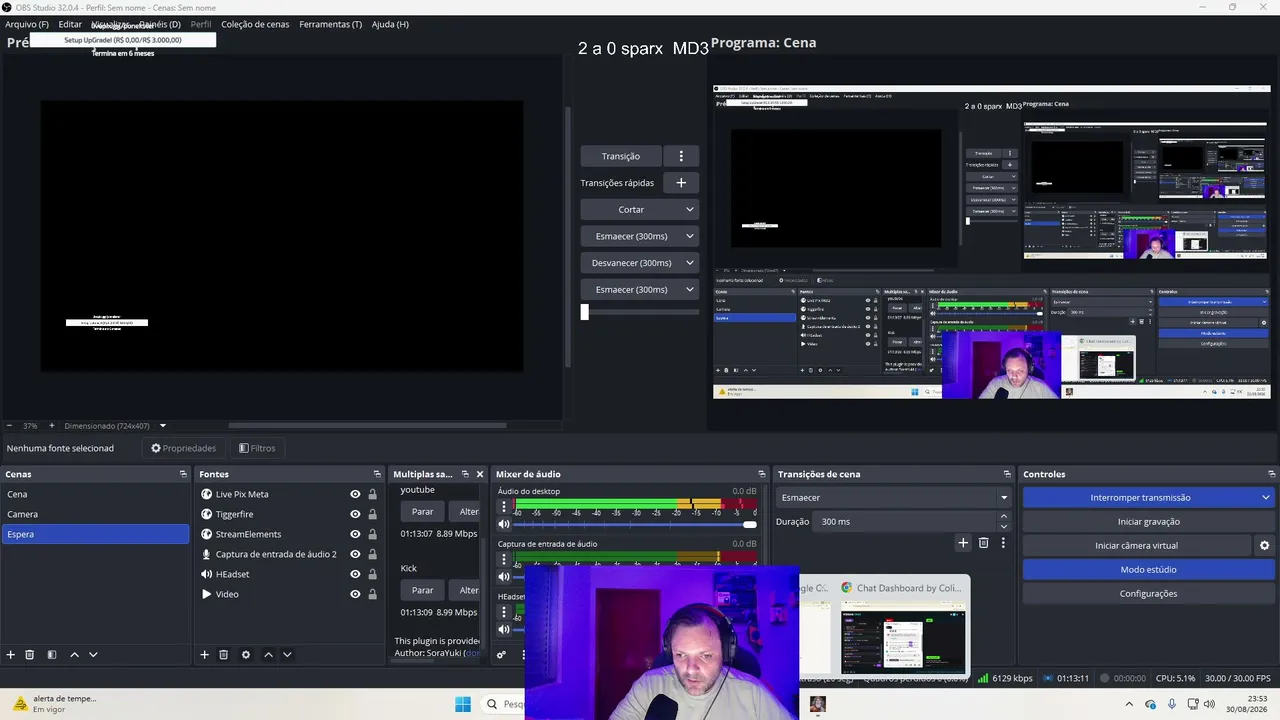The width and height of the screenshot is (1280, 720).
Task: Expand the Desvanecer (300ms) quick transition dropdown
Action: pos(690,263)
